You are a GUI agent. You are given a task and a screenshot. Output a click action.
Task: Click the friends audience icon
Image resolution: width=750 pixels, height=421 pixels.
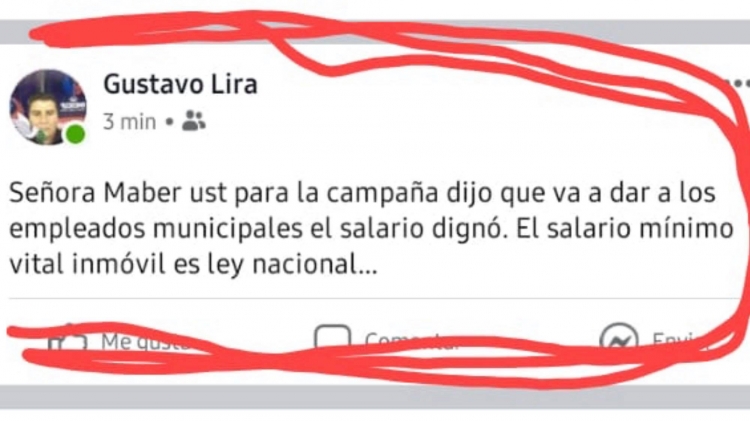(x=193, y=121)
